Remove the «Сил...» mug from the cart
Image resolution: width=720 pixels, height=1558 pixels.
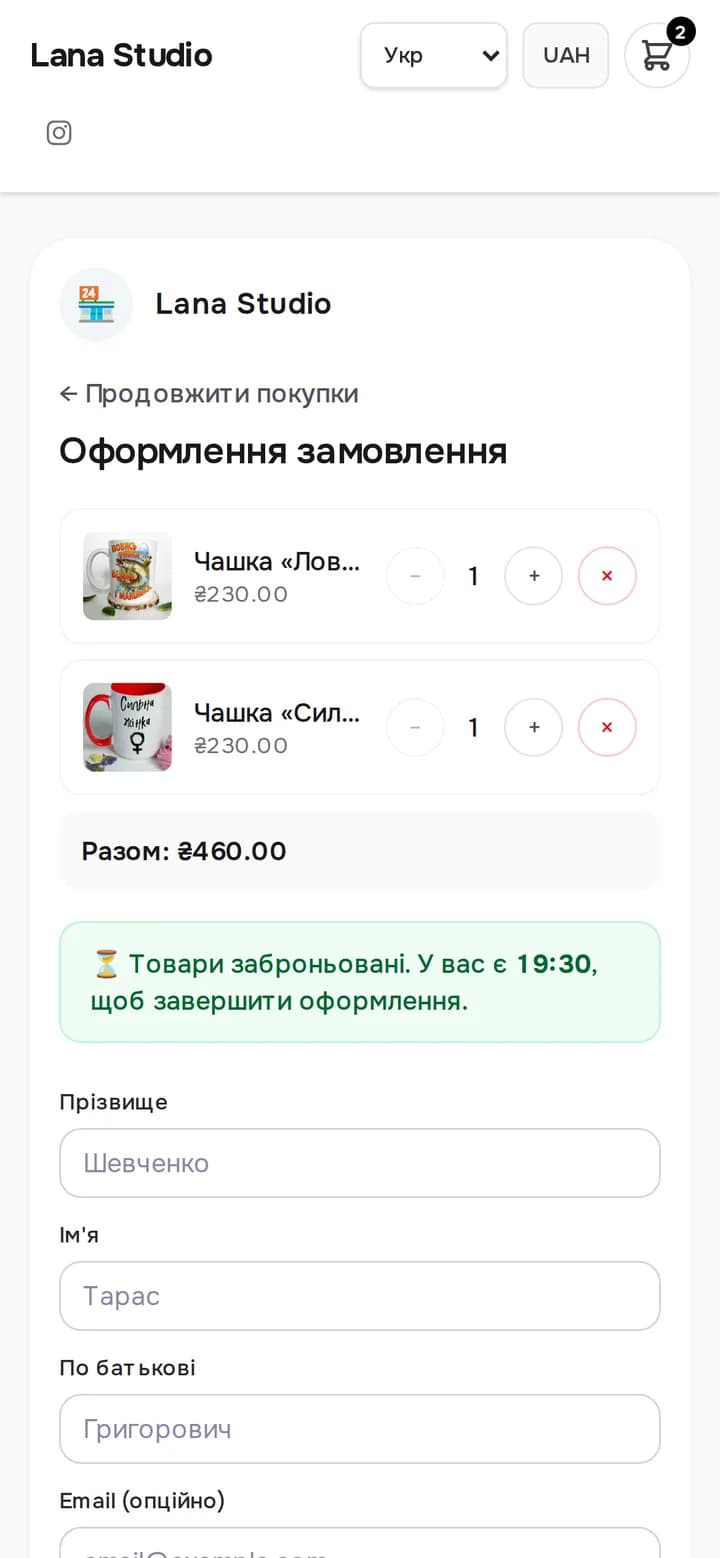point(607,727)
